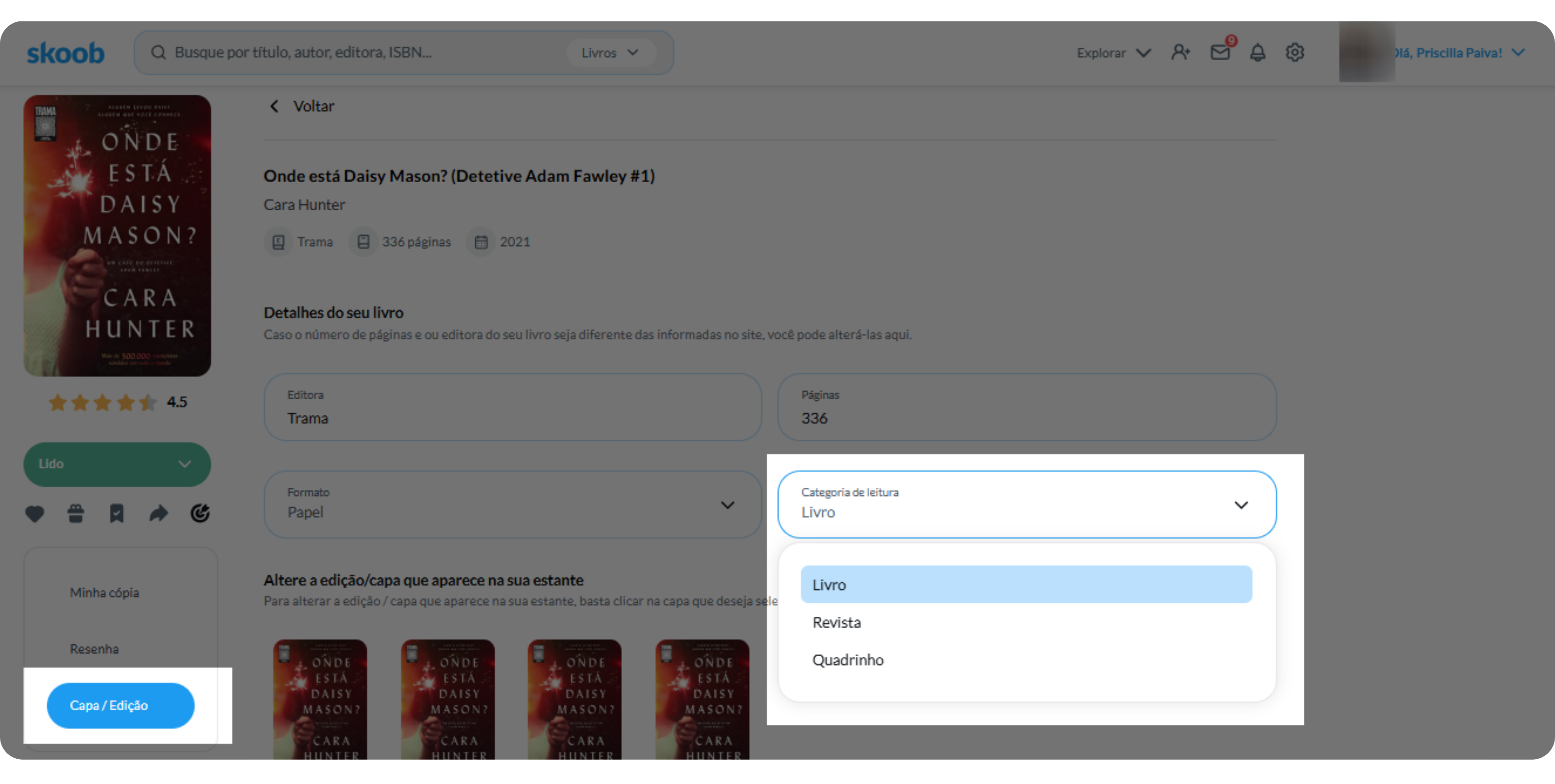
Task: Click the back arrow next to Voltar
Action: (x=274, y=106)
